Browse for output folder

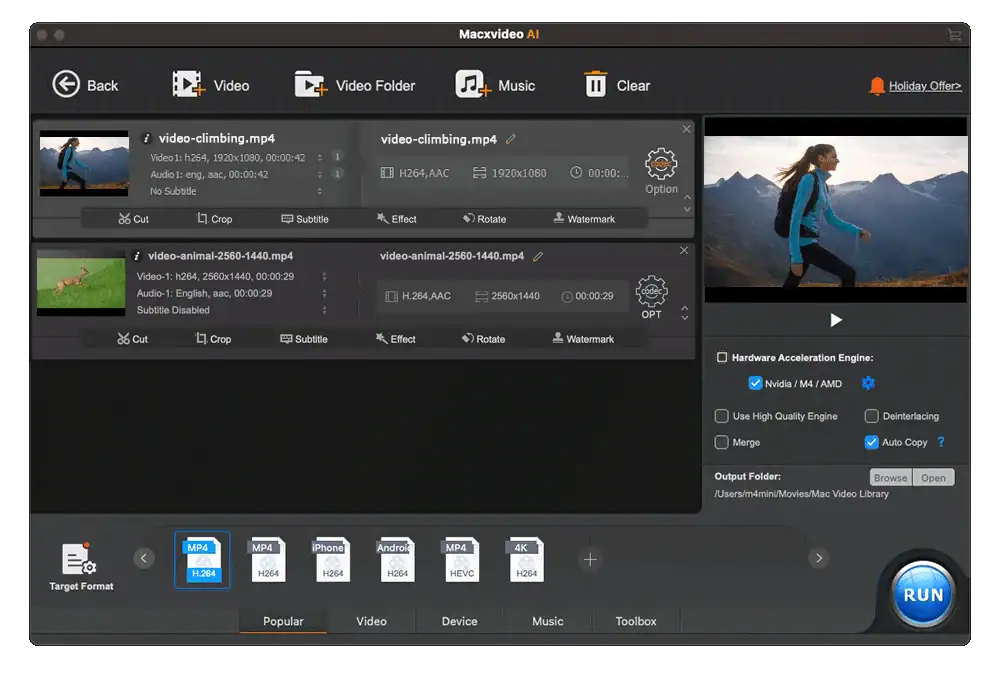tap(890, 477)
